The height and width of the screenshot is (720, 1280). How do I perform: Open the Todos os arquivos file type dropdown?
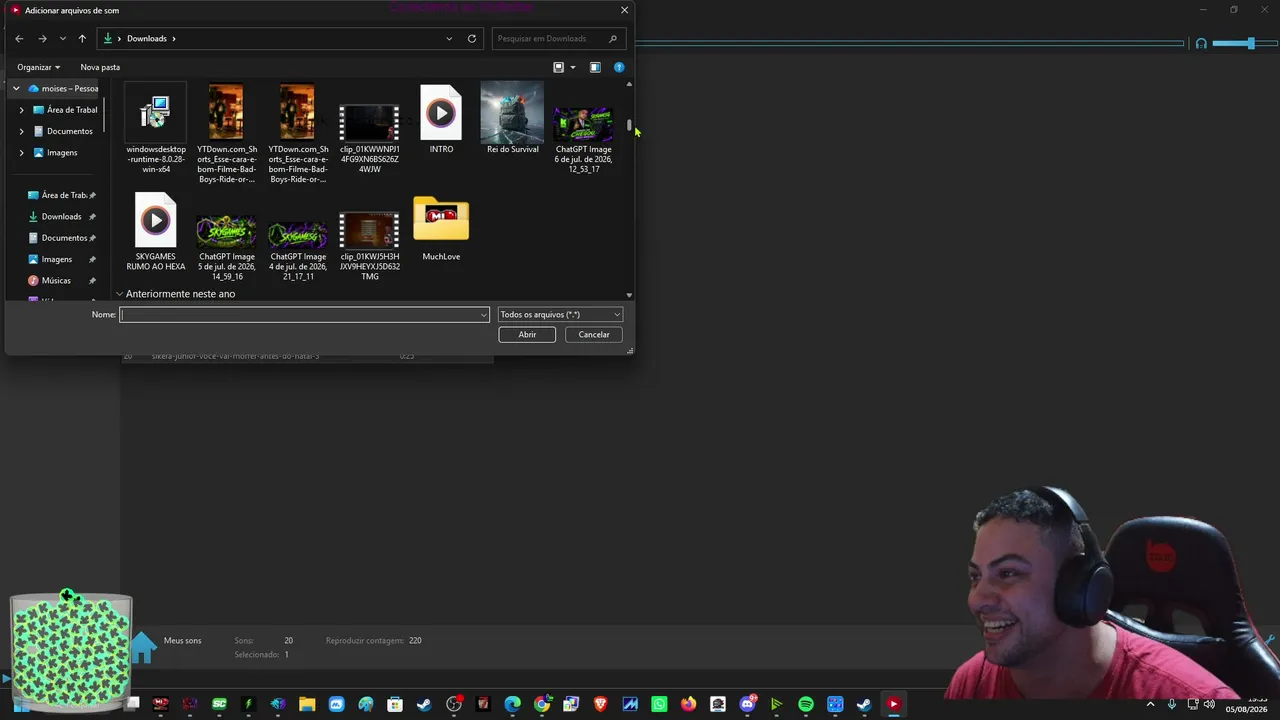pyautogui.click(x=560, y=315)
